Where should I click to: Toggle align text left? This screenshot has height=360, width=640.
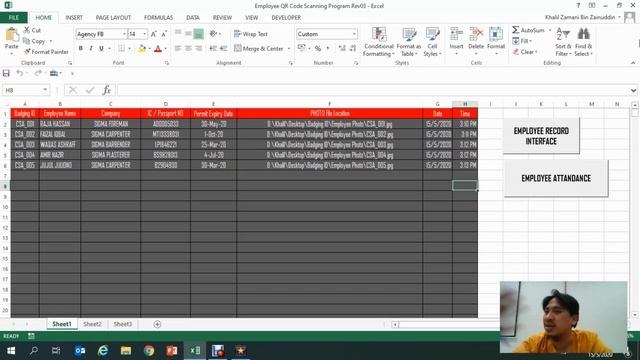178,49
